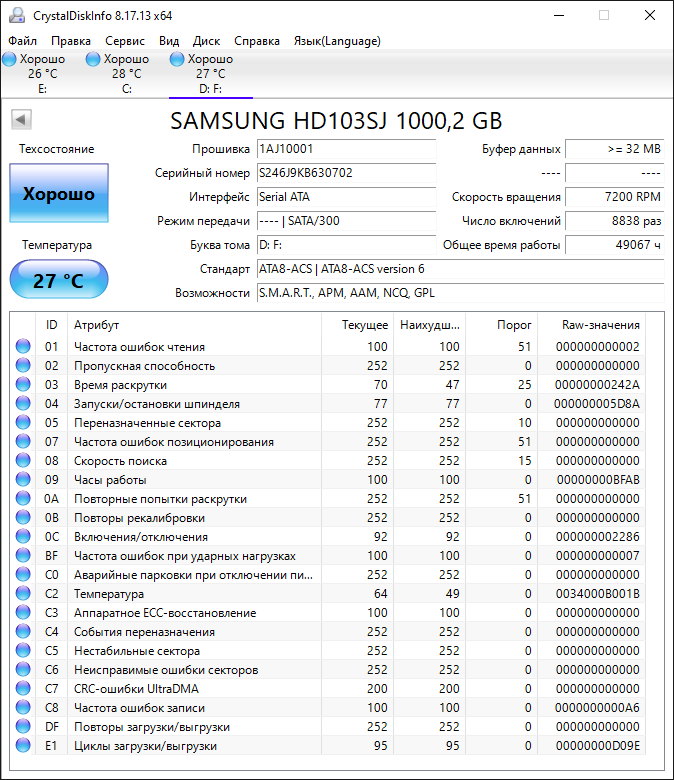This screenshot has width=674, height=780.
Task: Click the previous disk arrow icon
Action: pyautogui.click(x=21, y=120)
